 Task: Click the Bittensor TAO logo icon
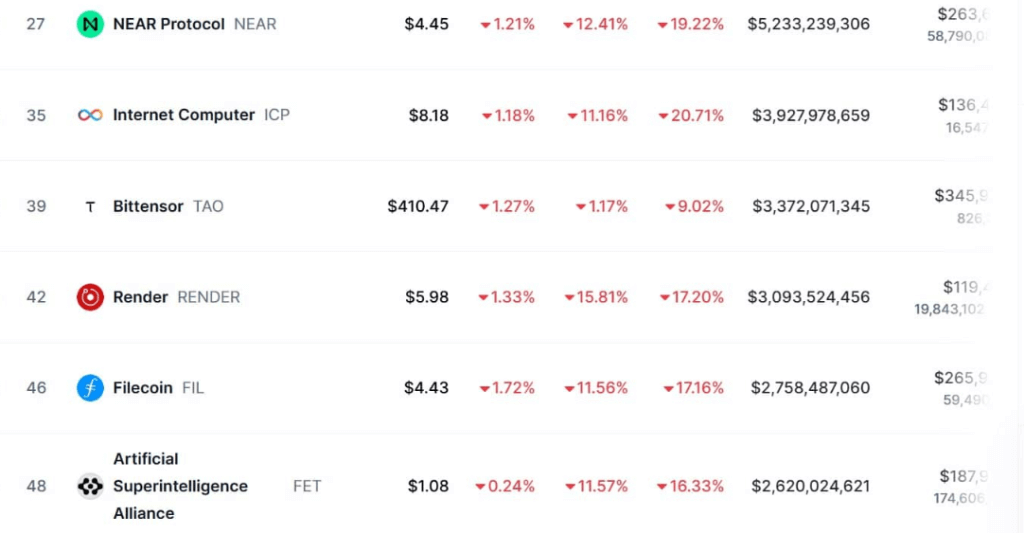coord(90,206)
